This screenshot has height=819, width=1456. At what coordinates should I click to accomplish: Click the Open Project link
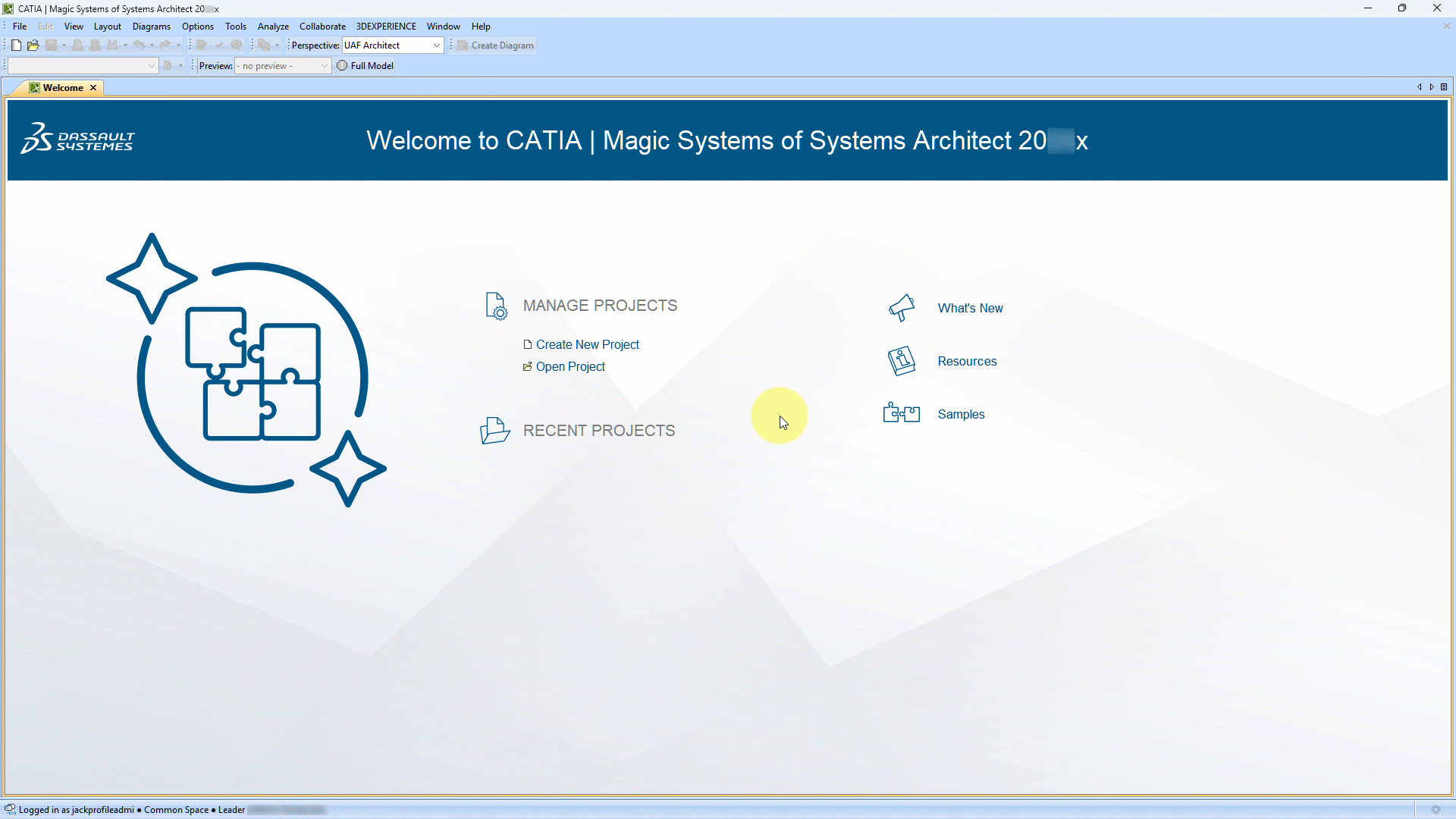(570, 366)
